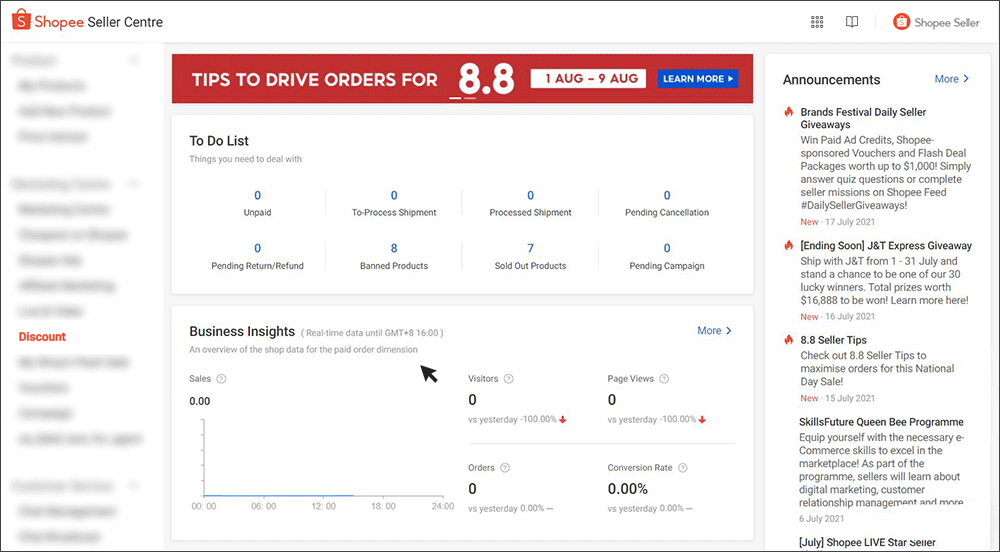
Task: Click the Orders help question icon
Action: point(505,468)
